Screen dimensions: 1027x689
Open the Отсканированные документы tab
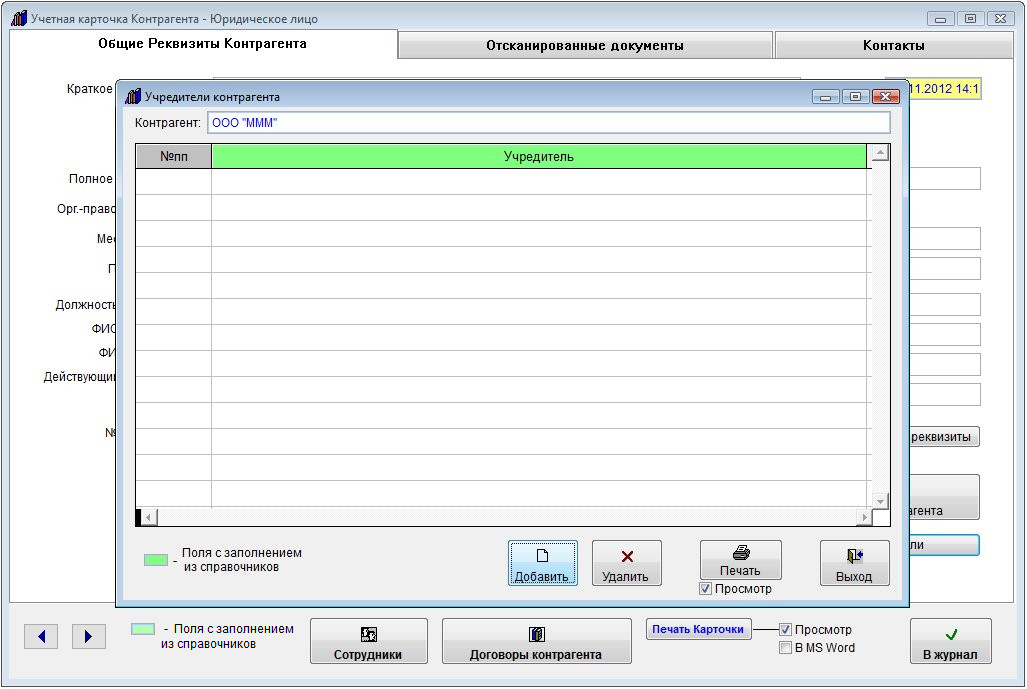[585, 45]
